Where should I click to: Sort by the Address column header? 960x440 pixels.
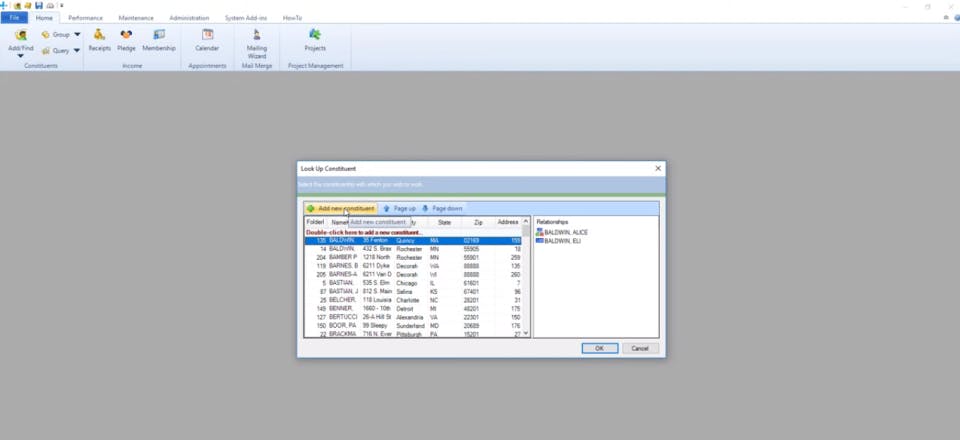click(x=508, y=222)
